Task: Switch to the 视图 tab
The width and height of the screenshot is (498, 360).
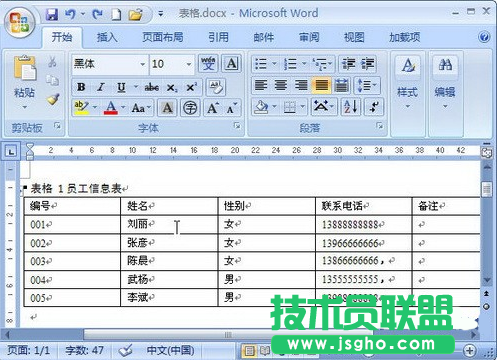Action: click(354, 37)
